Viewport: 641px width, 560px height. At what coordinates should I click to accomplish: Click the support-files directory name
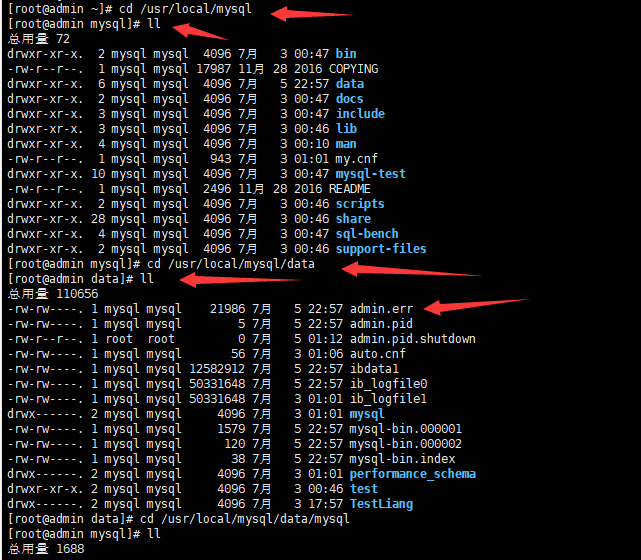point(381,249)
